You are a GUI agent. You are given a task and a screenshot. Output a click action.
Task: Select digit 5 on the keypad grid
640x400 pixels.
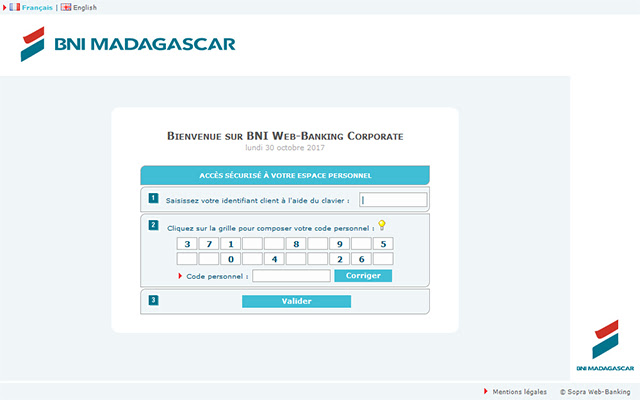(x=383, y=244)
